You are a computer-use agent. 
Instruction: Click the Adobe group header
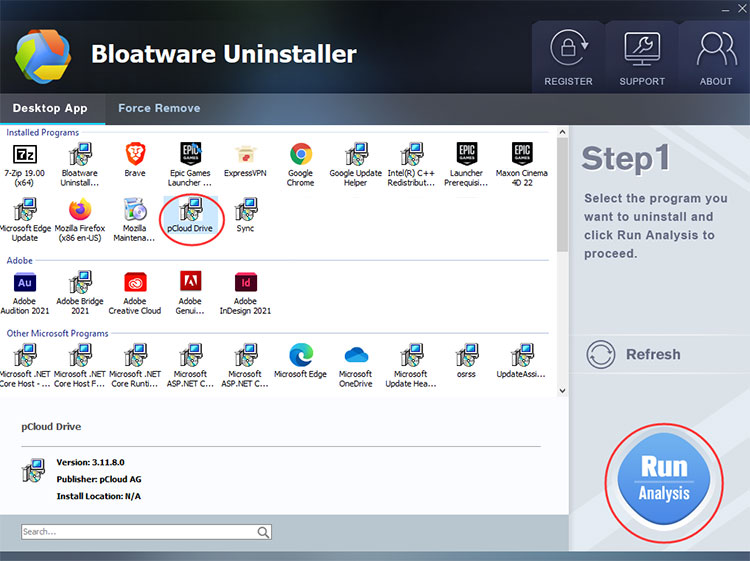pos(20,261)
